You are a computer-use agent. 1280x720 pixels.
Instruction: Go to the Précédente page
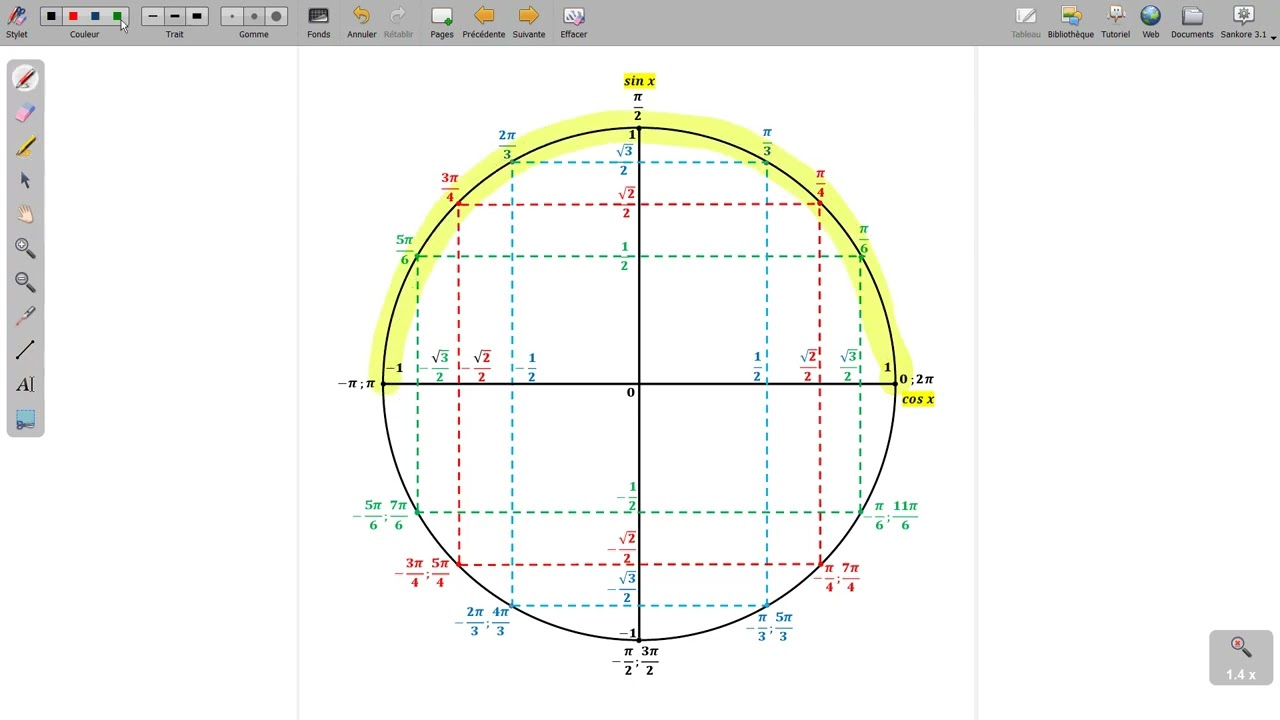pyautogui.click(x=484, y=22)
